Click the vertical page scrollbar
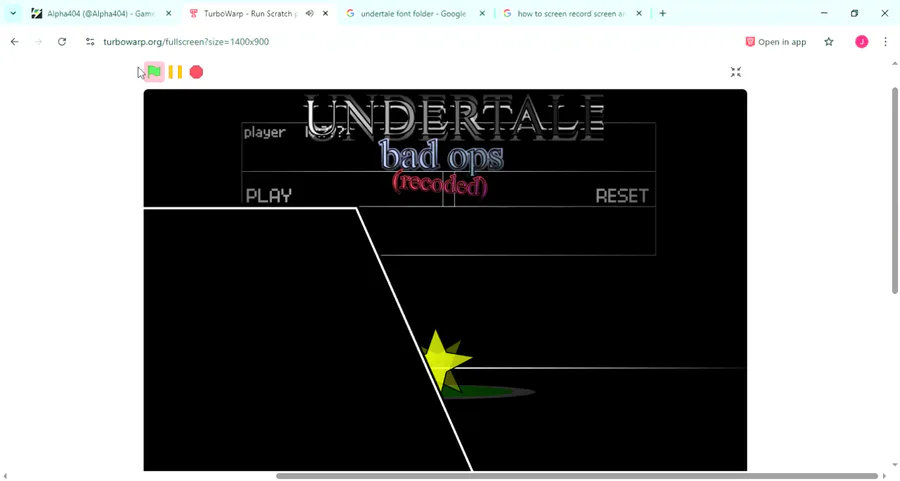900x481 pixels. pyautogui.click(x=895, y=190)
